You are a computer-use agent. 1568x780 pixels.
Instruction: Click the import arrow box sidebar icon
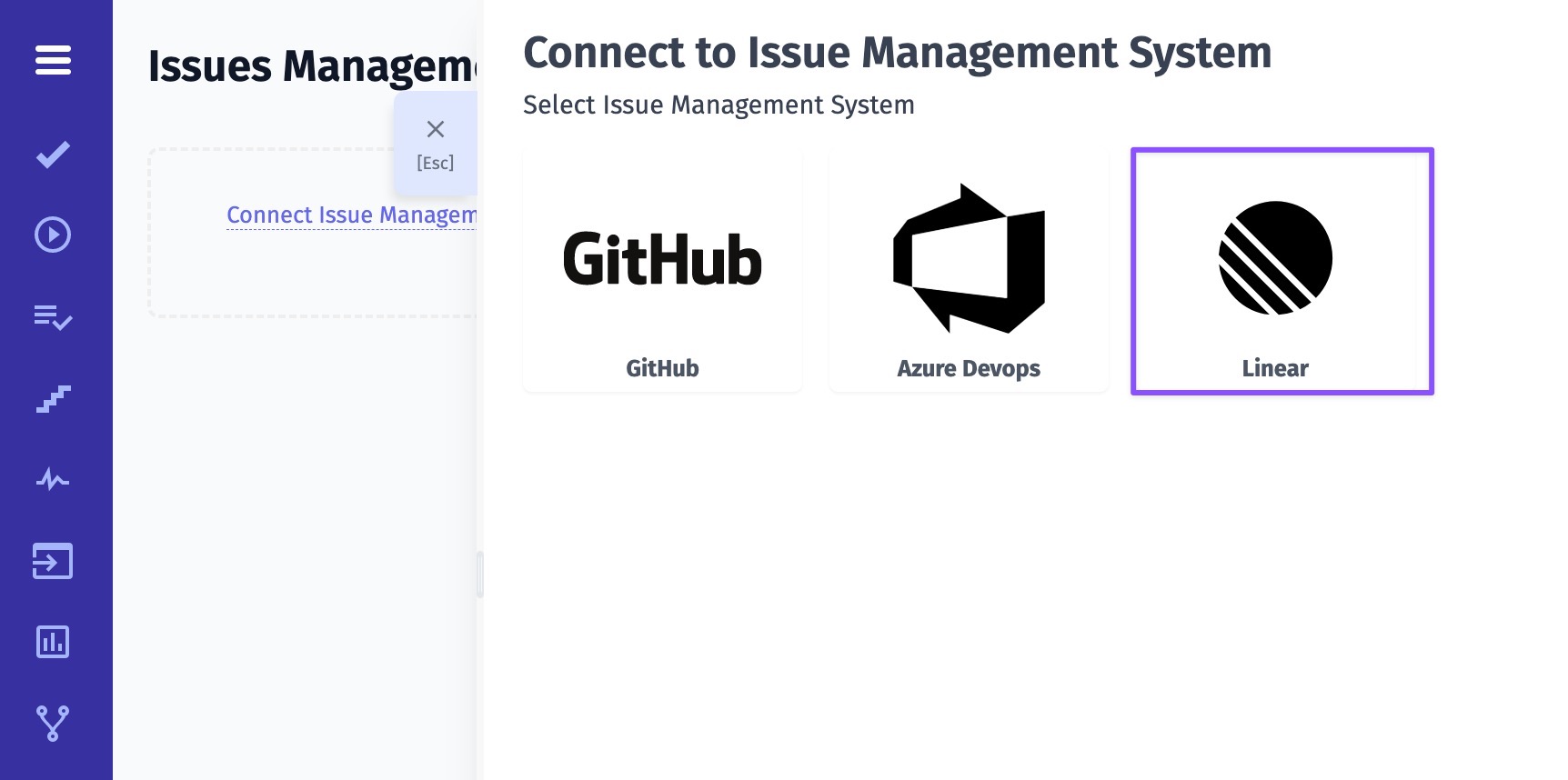pyautogui.click(x=53, y=561)
